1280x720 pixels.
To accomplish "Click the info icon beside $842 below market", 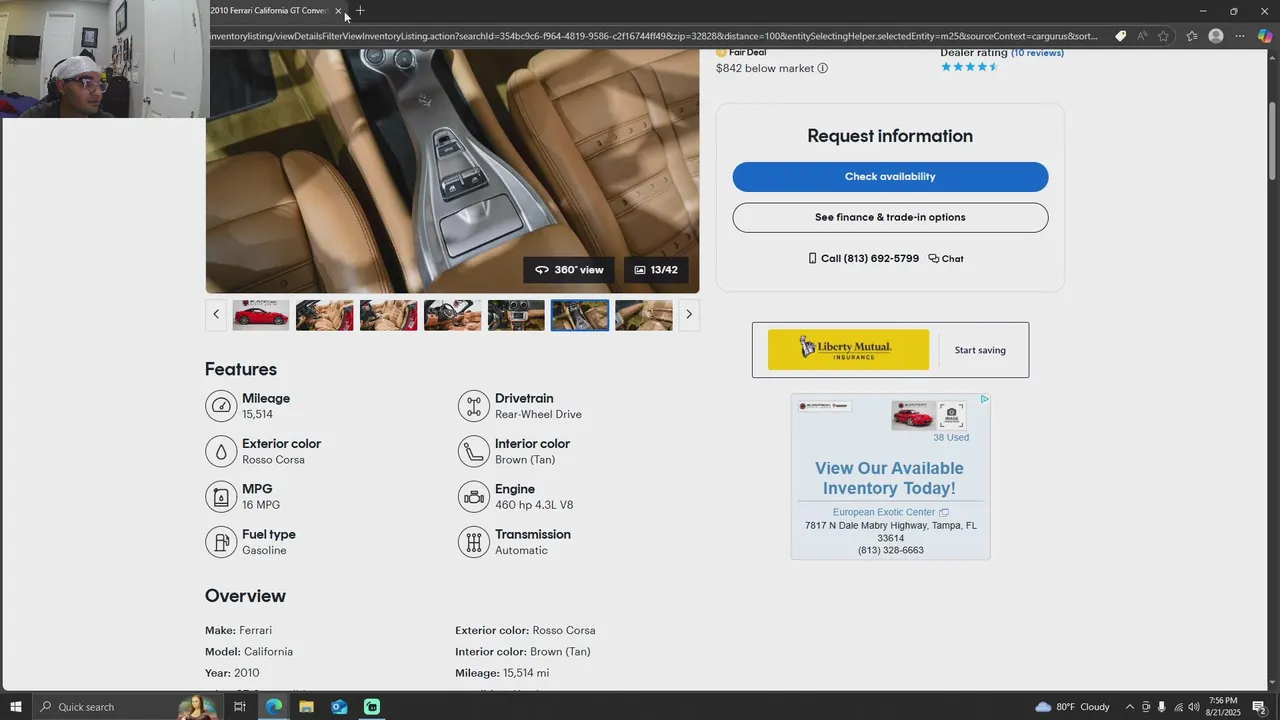I will coord(823,69).
